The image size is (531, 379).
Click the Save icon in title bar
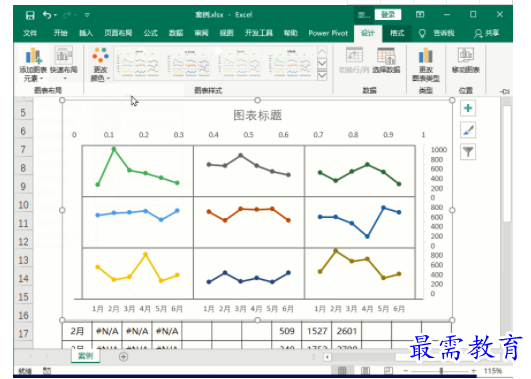[x=30, y=15]
